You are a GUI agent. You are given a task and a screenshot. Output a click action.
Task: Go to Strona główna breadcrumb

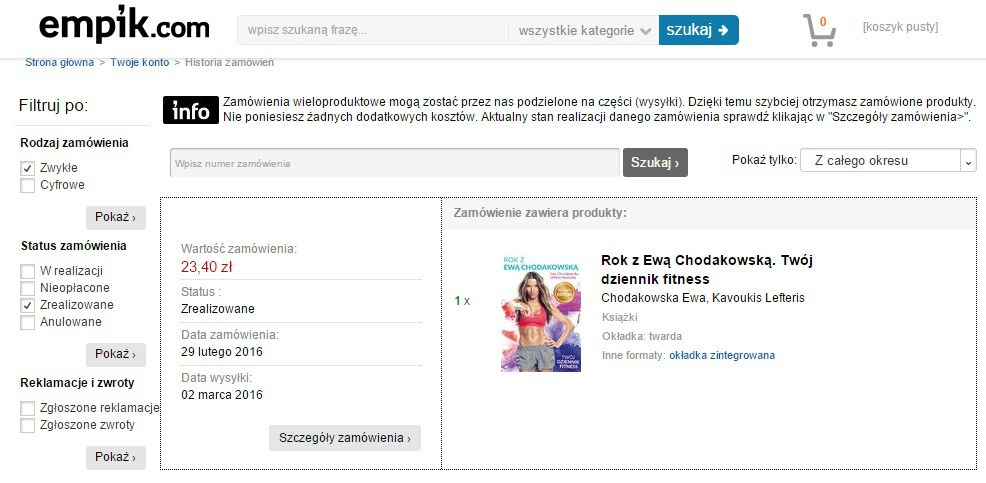tap(59, 62)
